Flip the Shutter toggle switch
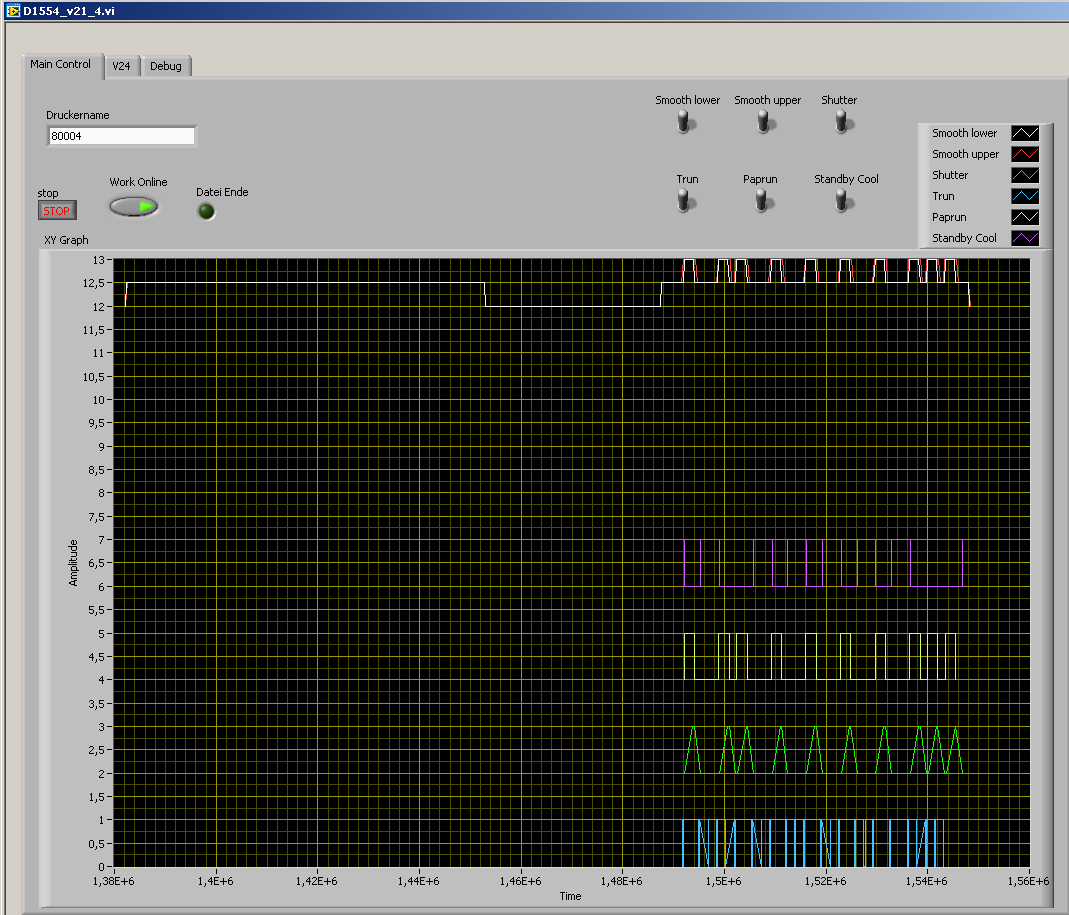This screenshot has height=915, width=1069. click(841, 121)
